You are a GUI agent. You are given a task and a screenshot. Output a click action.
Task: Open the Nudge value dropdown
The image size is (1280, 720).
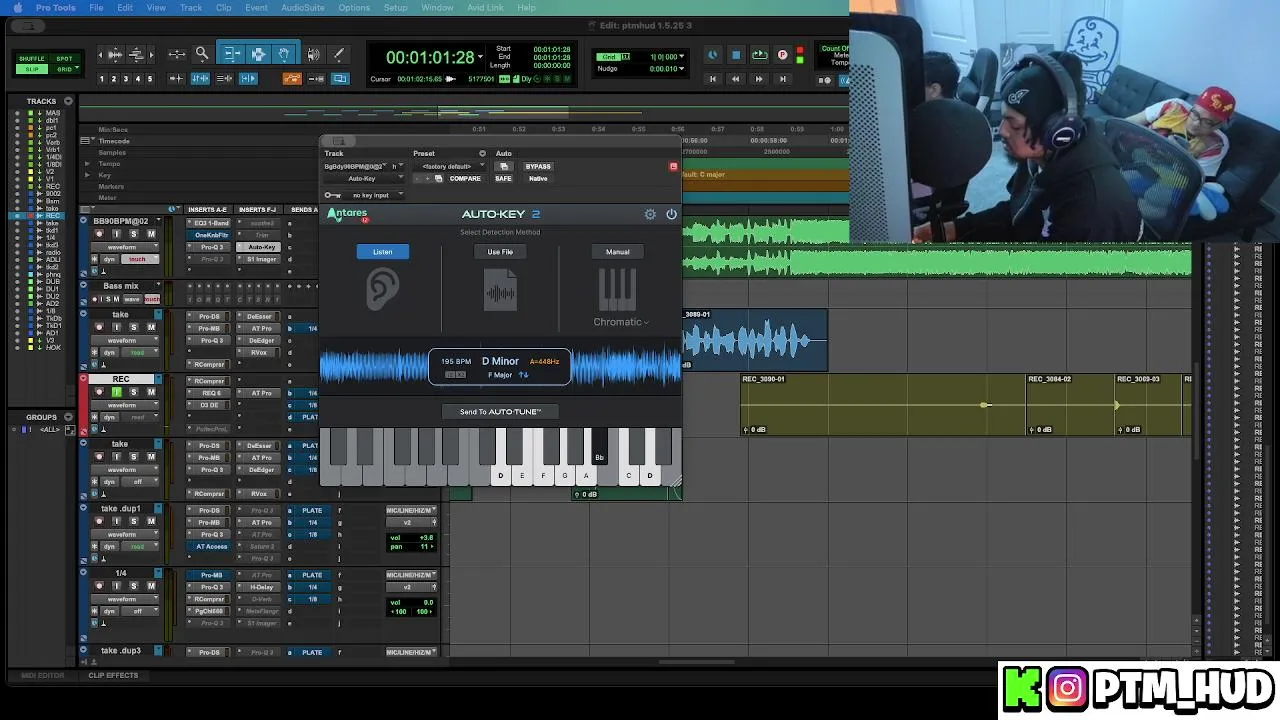682,69
